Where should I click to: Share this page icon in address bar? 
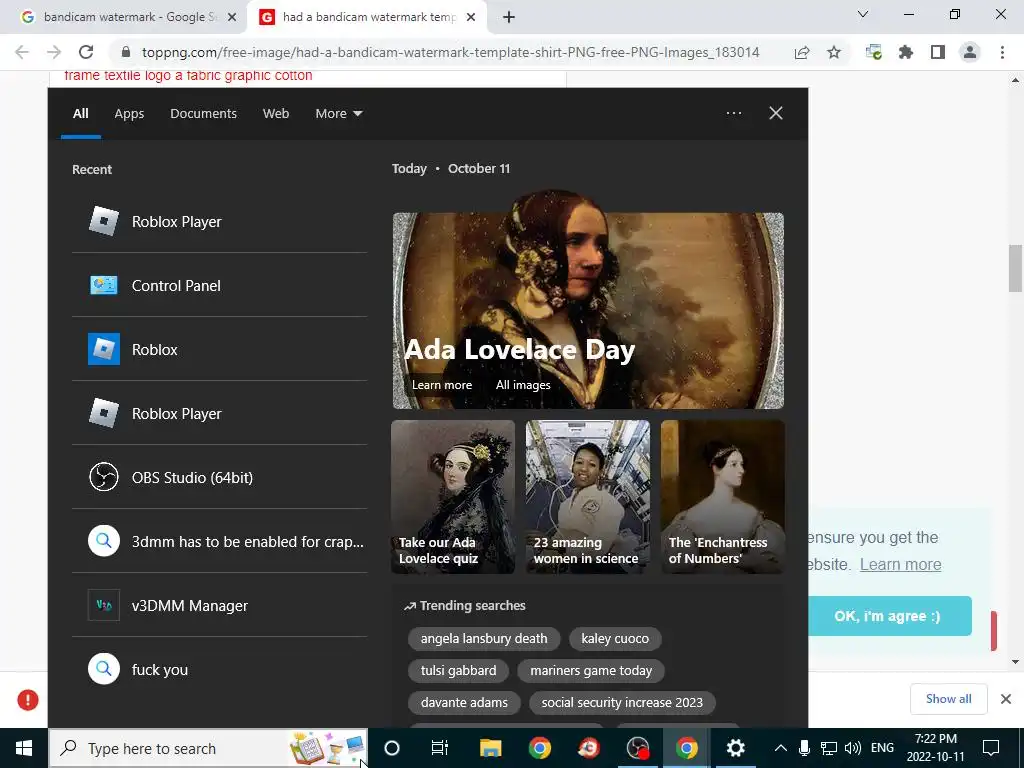coord(802,52)
